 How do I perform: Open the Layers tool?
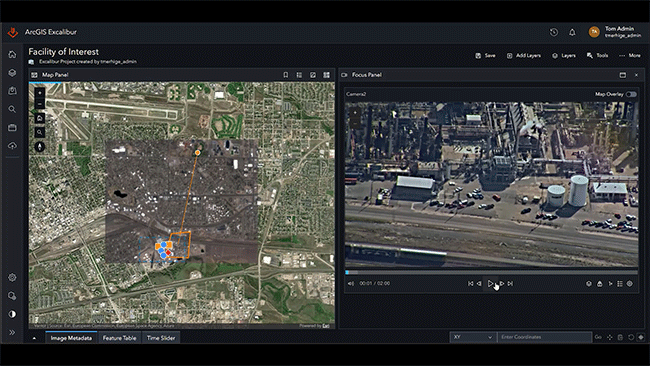coord(564,56)
